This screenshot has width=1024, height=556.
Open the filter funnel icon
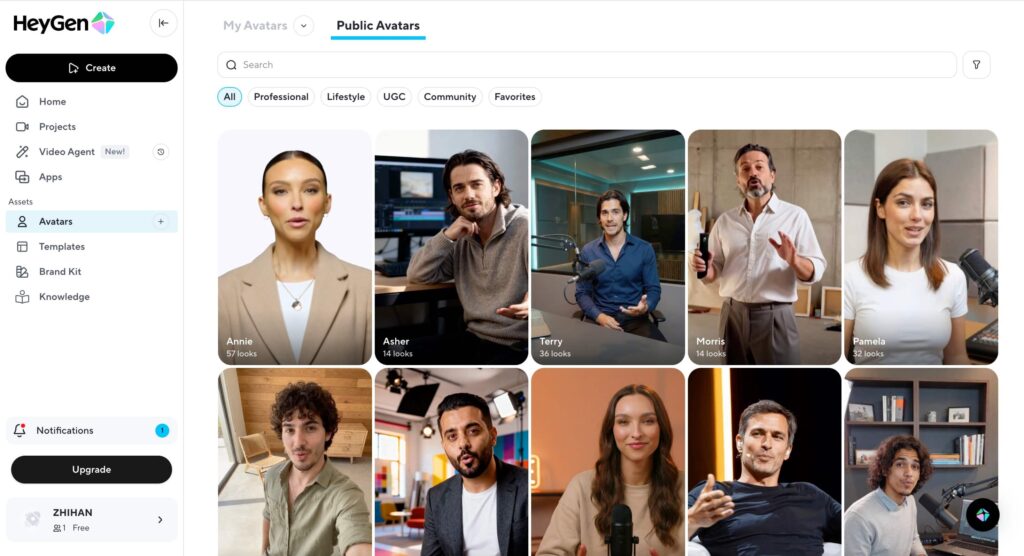coord(976,65)
